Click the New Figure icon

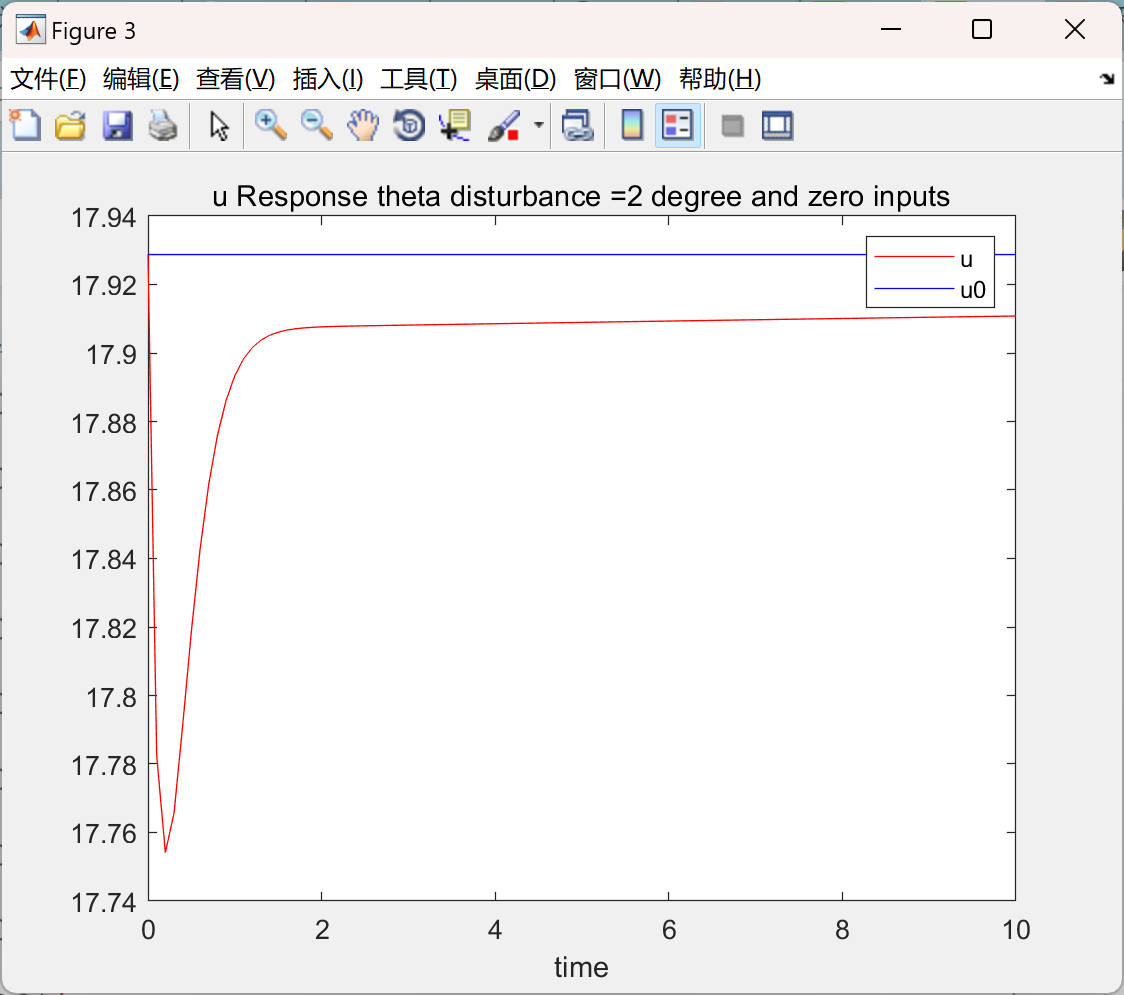pyautogui.click(x=25, y=125)
